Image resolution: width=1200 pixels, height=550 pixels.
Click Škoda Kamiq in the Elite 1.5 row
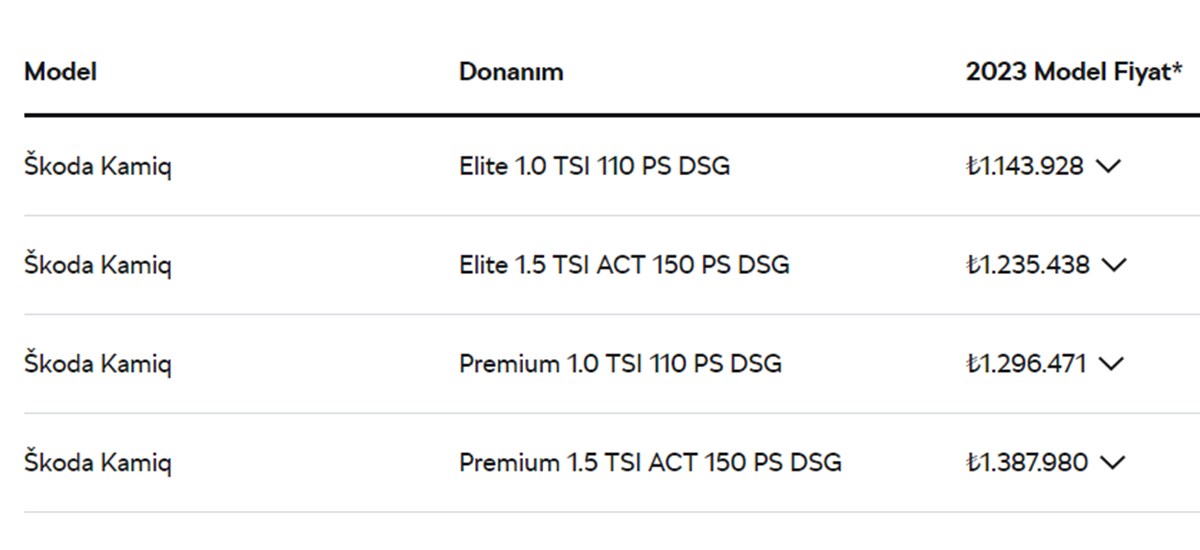point(98,265)
